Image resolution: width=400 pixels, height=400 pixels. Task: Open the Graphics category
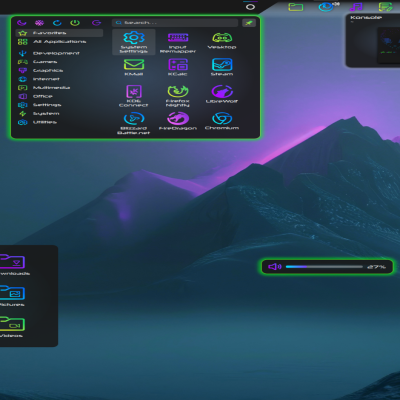coord(59,70)
